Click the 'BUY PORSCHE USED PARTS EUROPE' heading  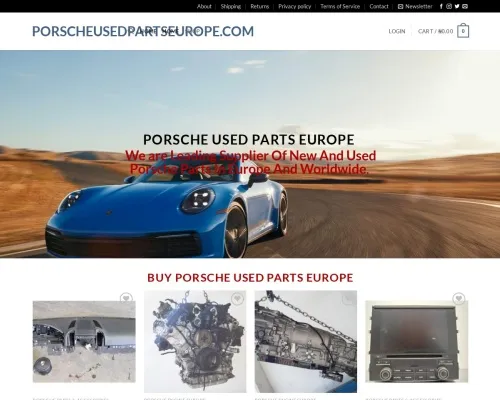tap(250, 278)
